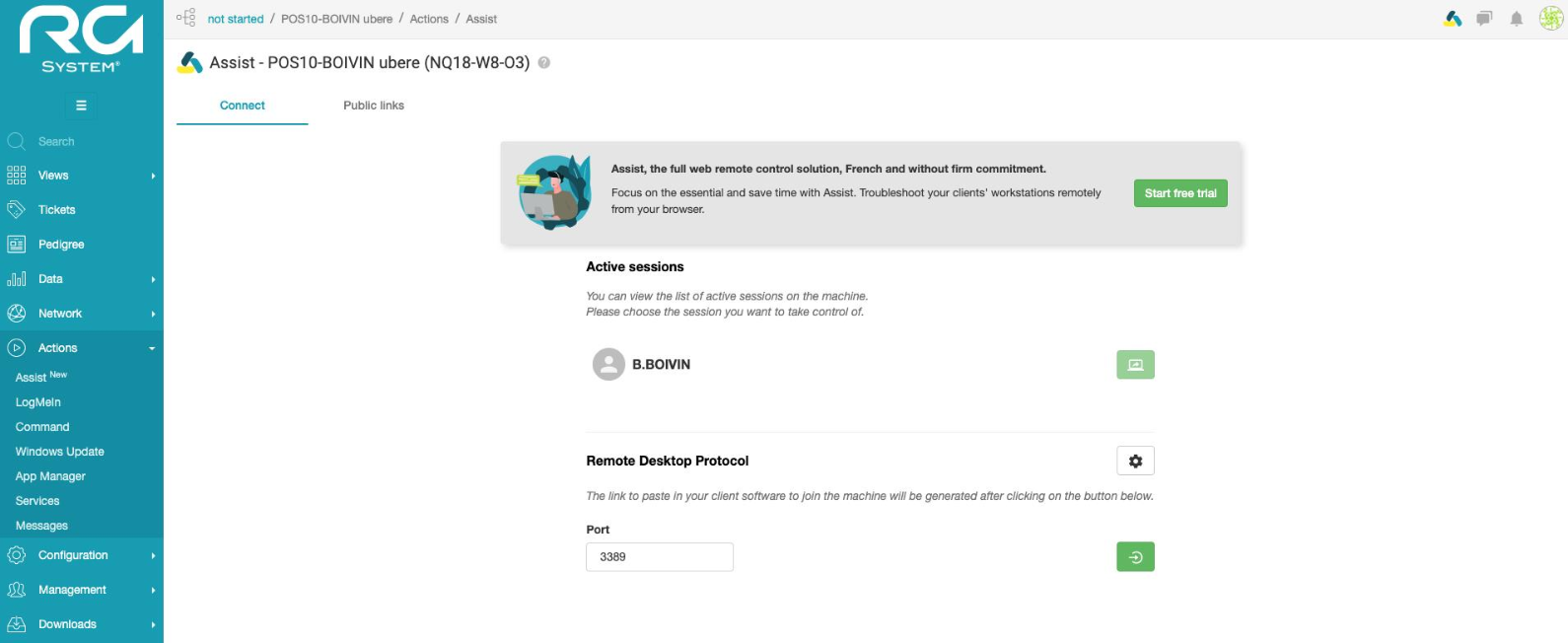This screenshot has width=1568, height=643.
Task: Collapse the Actions sidebar section
Action: tap(82, 348)
